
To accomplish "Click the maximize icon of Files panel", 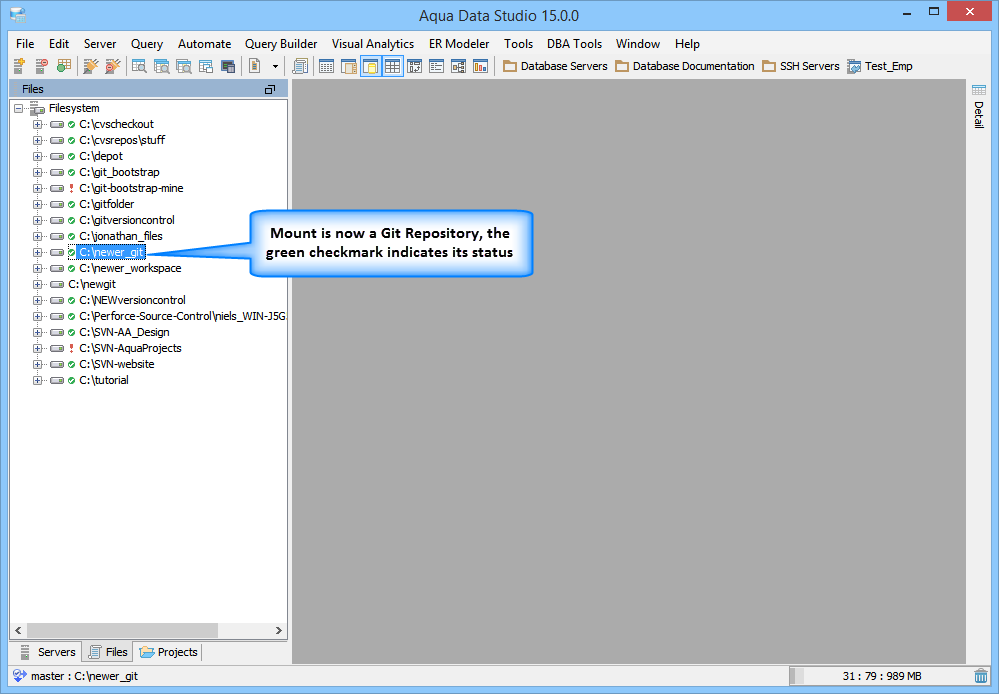I will (270, 89).
